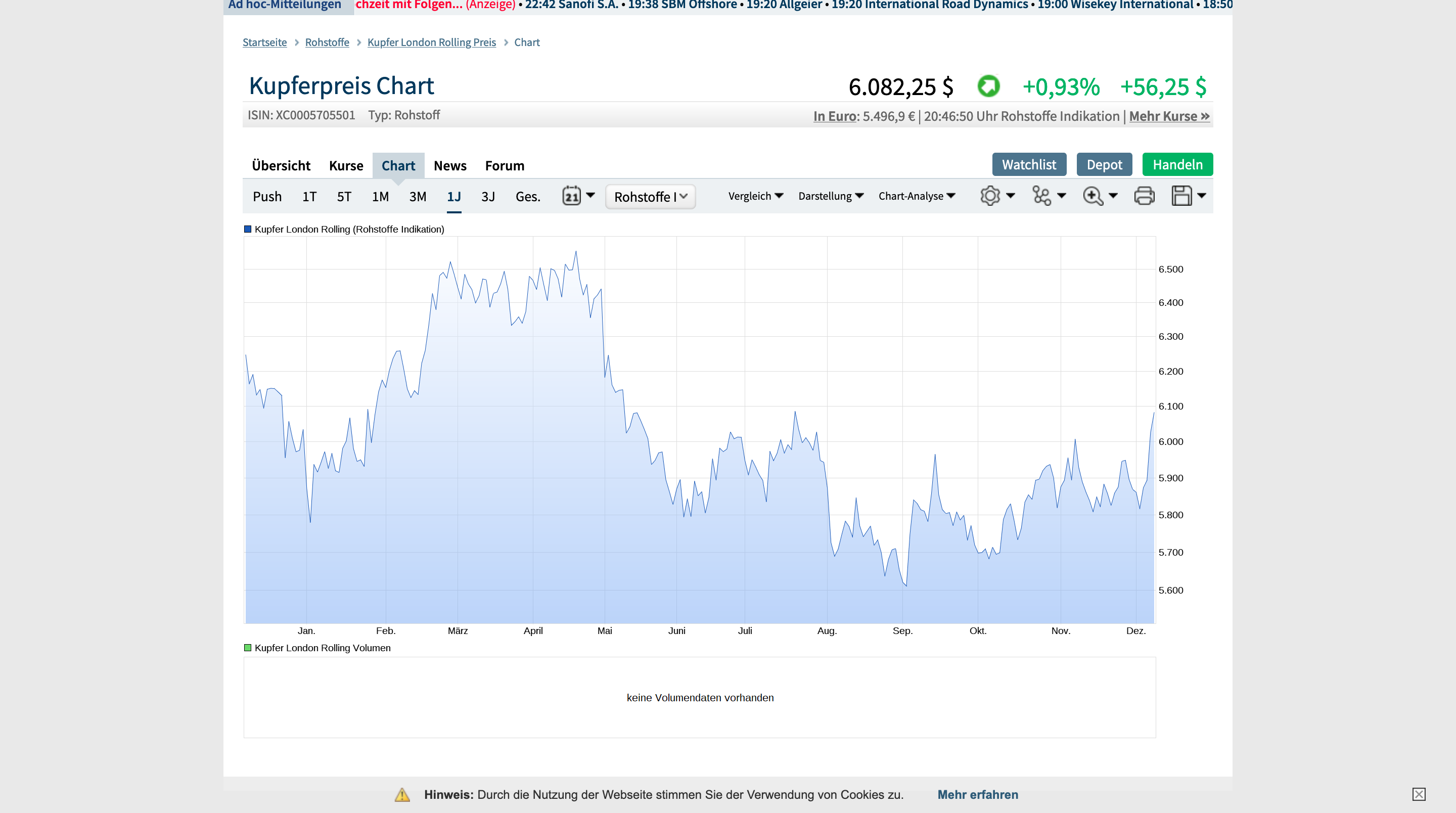Select the 1T time range
This screenshot has width=1456, height=813.
(x=309, y=197)
